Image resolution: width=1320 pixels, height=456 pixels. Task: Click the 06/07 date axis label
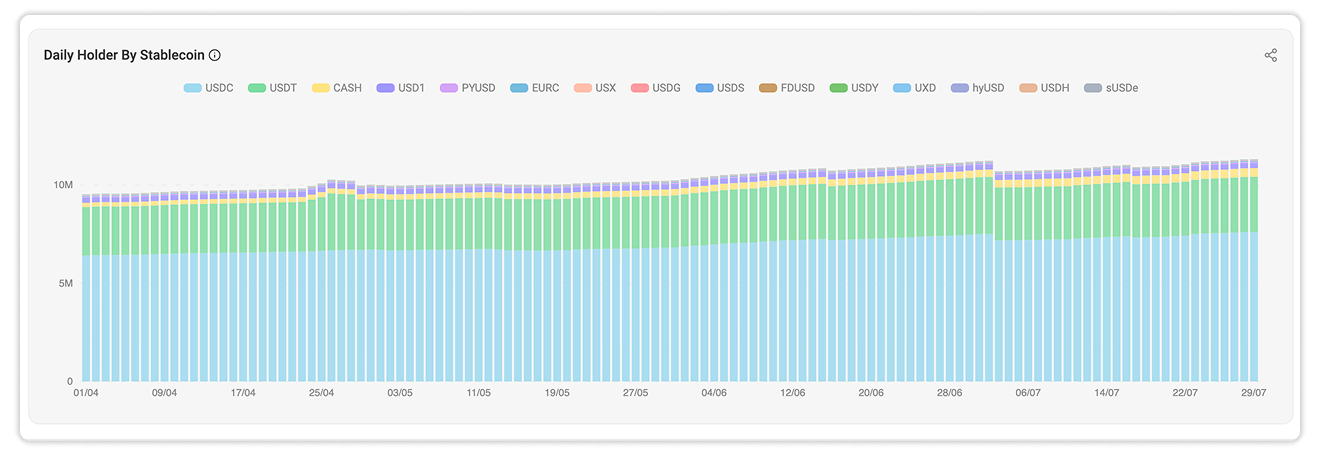click(1028, 393)
